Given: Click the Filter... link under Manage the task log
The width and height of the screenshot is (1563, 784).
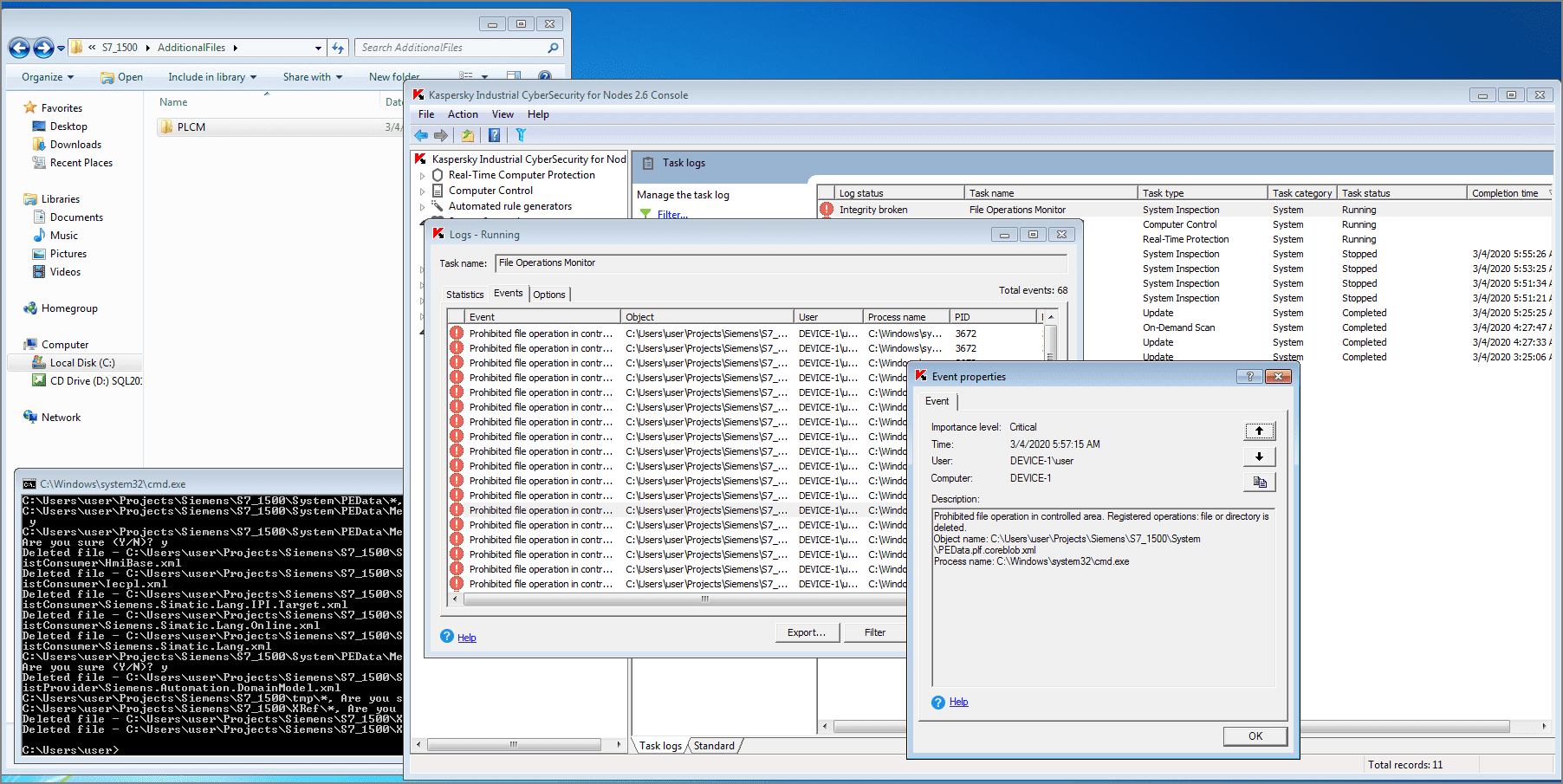Looking at the screenshot, I should [x=672, y=214].
